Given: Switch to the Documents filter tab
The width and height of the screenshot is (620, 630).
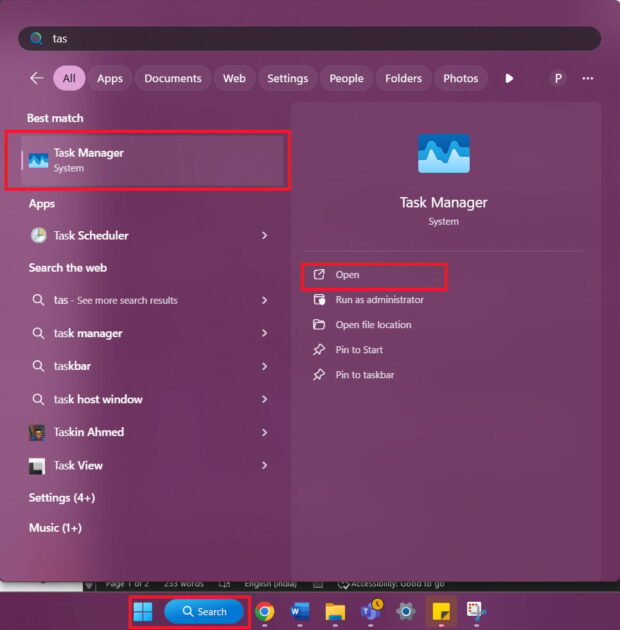Looking at the screenshot, I should coord(173,78).
